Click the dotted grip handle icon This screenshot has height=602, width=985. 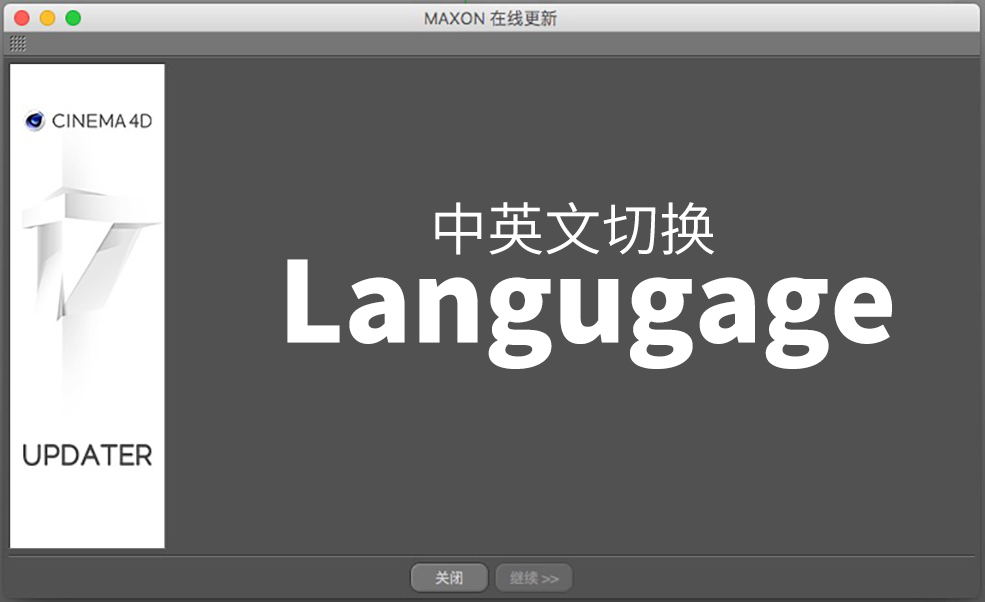[x=18, y=44]
